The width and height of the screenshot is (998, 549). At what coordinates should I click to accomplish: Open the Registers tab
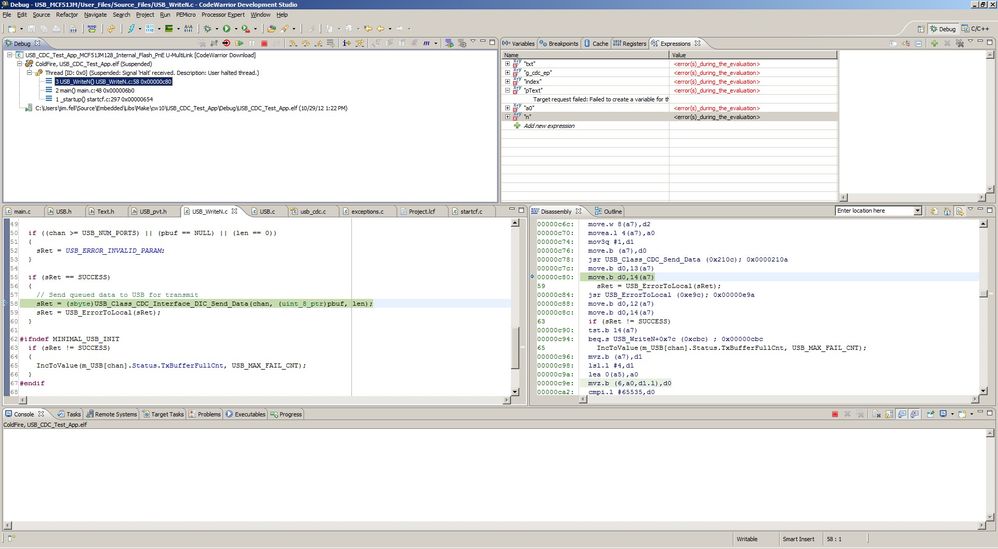(x=632, y=44)
